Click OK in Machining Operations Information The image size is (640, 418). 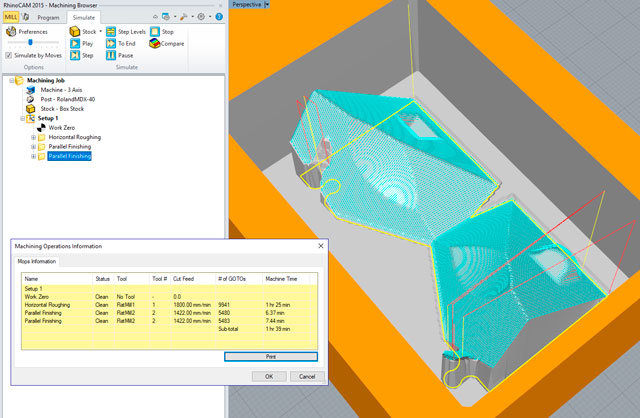[269, 376]
